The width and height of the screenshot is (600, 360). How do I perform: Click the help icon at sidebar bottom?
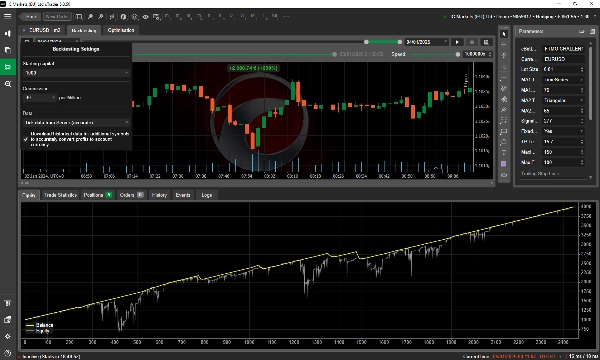click(x=7, y=353)
